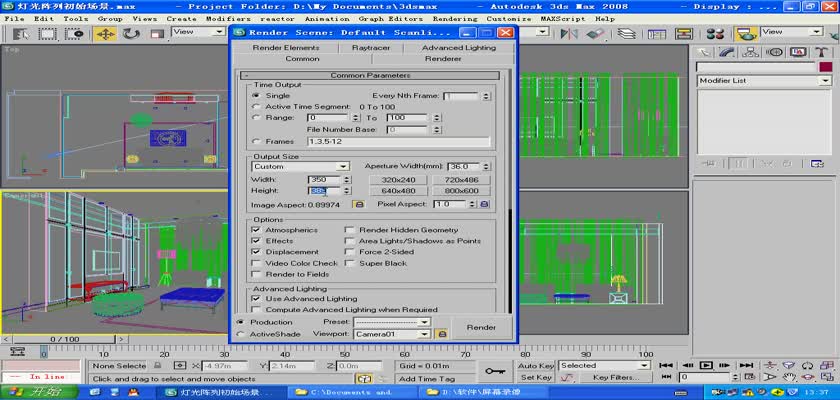The height and width of the screenshot is (400, 840).
Task: Toggle Absolute Mode Transform Type-In icon
Action: tap(180, 365)
